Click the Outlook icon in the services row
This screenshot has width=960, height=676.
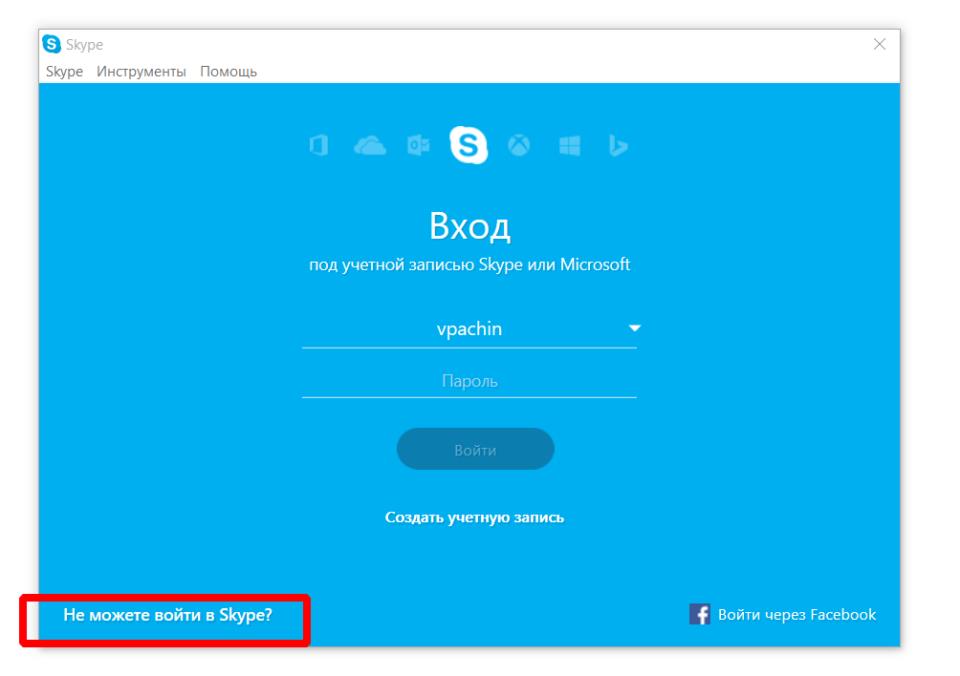click(x=418, y=146)
